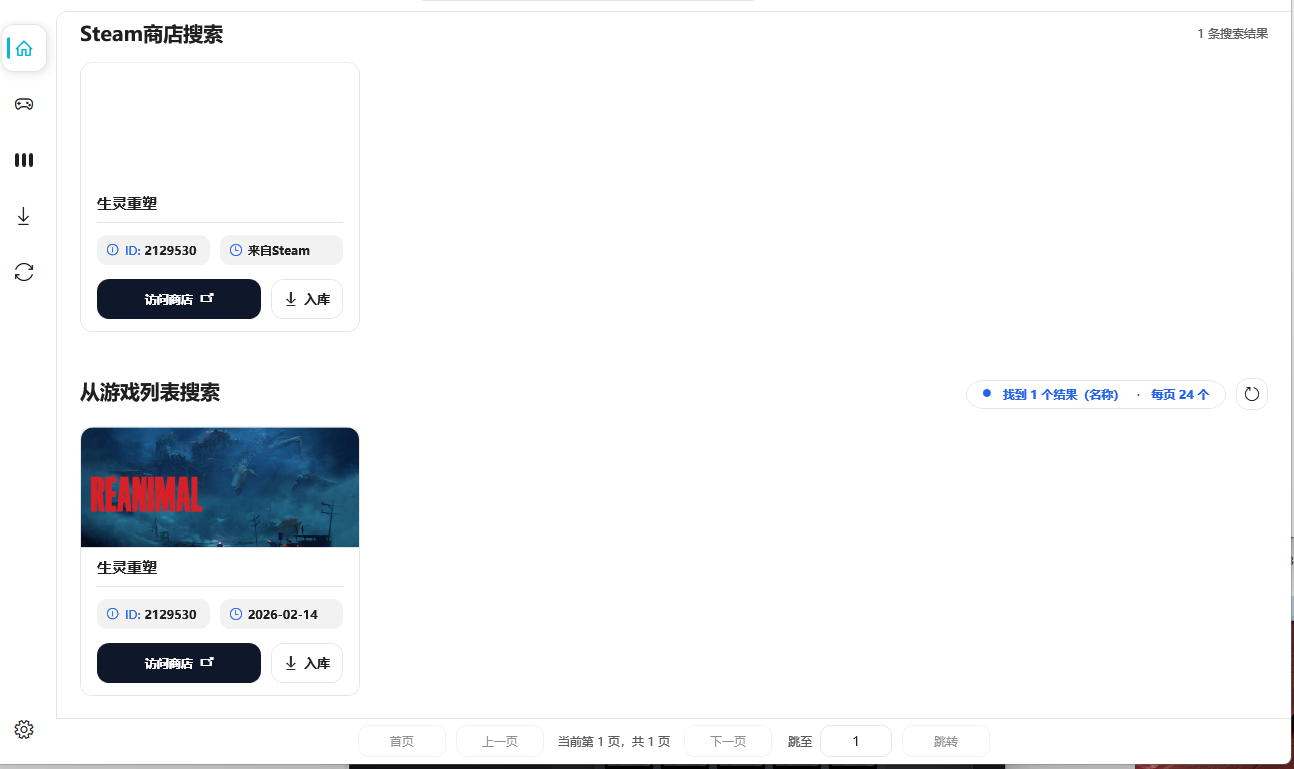The height and width of the screenshot is (769, 1294).
Task: Open the game controller sidebar icon
Action: pos(24,104)
